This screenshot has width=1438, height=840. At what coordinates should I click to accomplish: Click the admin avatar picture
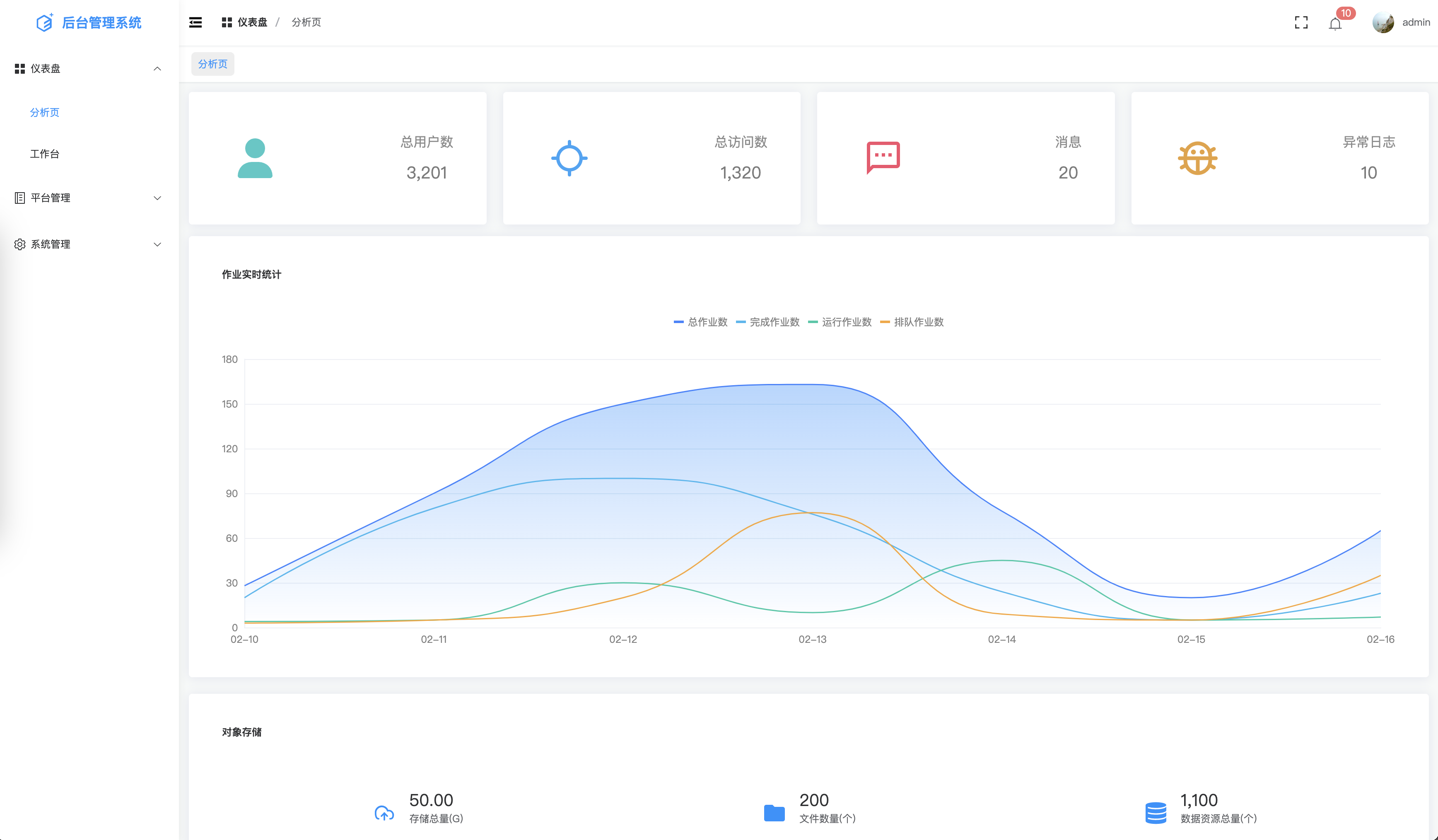coord(1383,22)
